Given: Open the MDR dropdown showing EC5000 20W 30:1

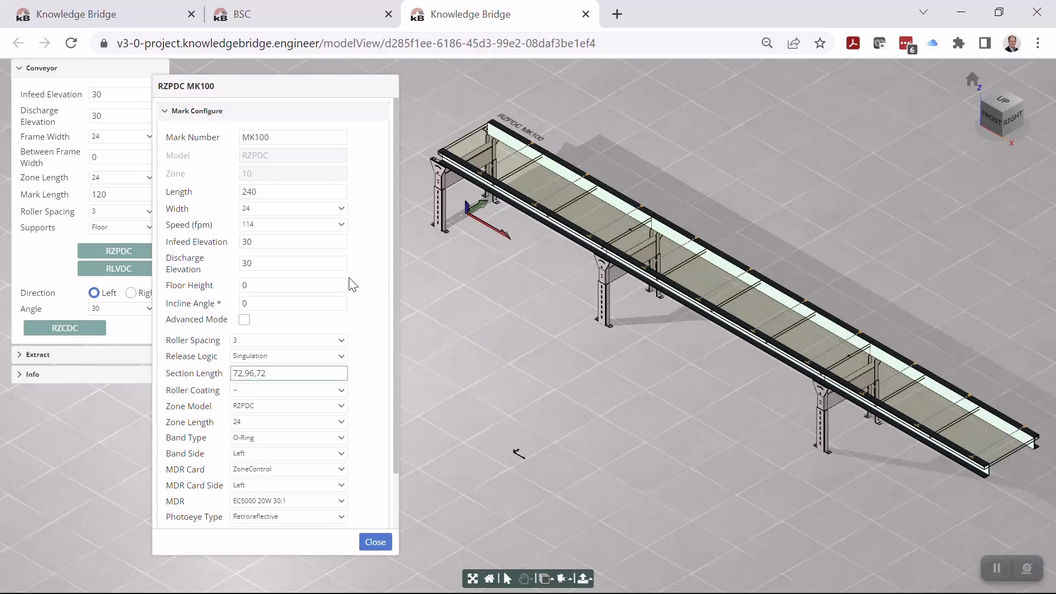Looking at the screenshot, I should [x=288, y=501].
